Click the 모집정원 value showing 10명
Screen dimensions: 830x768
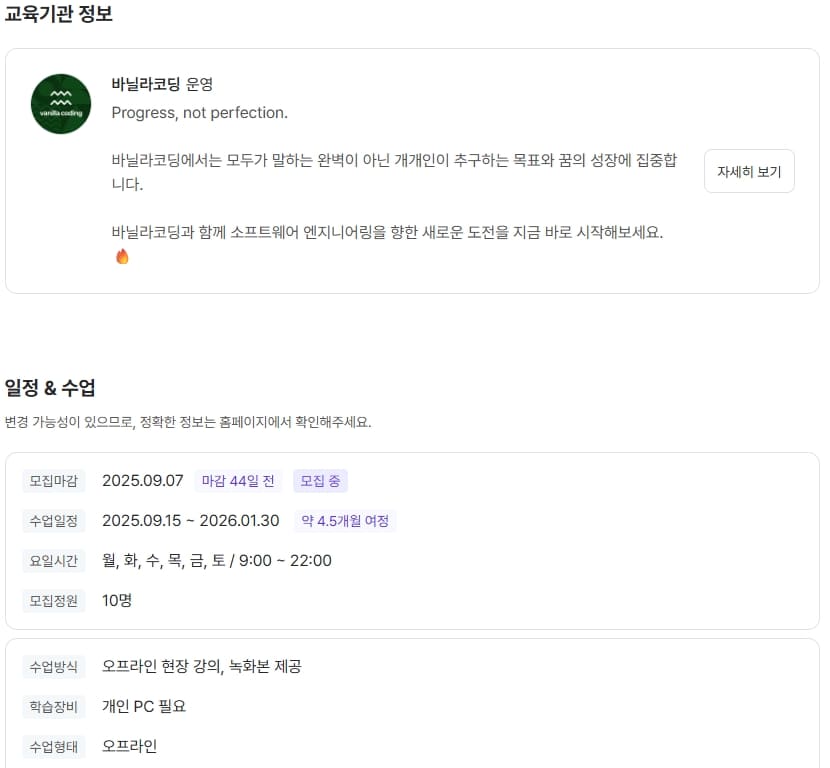coord(118,601)
